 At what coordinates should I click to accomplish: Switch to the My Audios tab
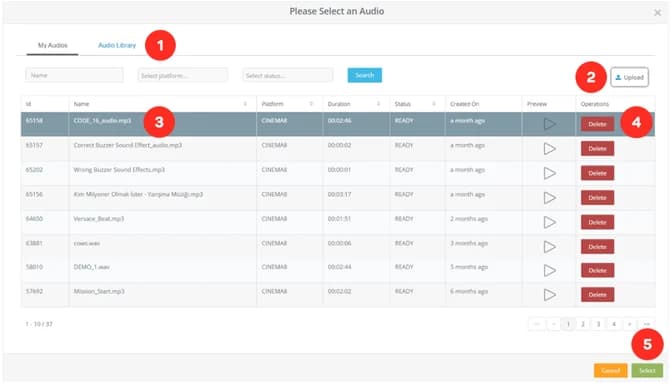click(53, 45)
